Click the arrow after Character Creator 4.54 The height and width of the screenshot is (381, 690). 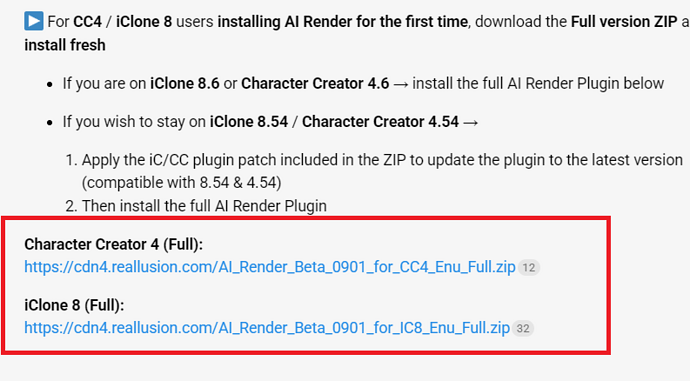tap(470, 122)
